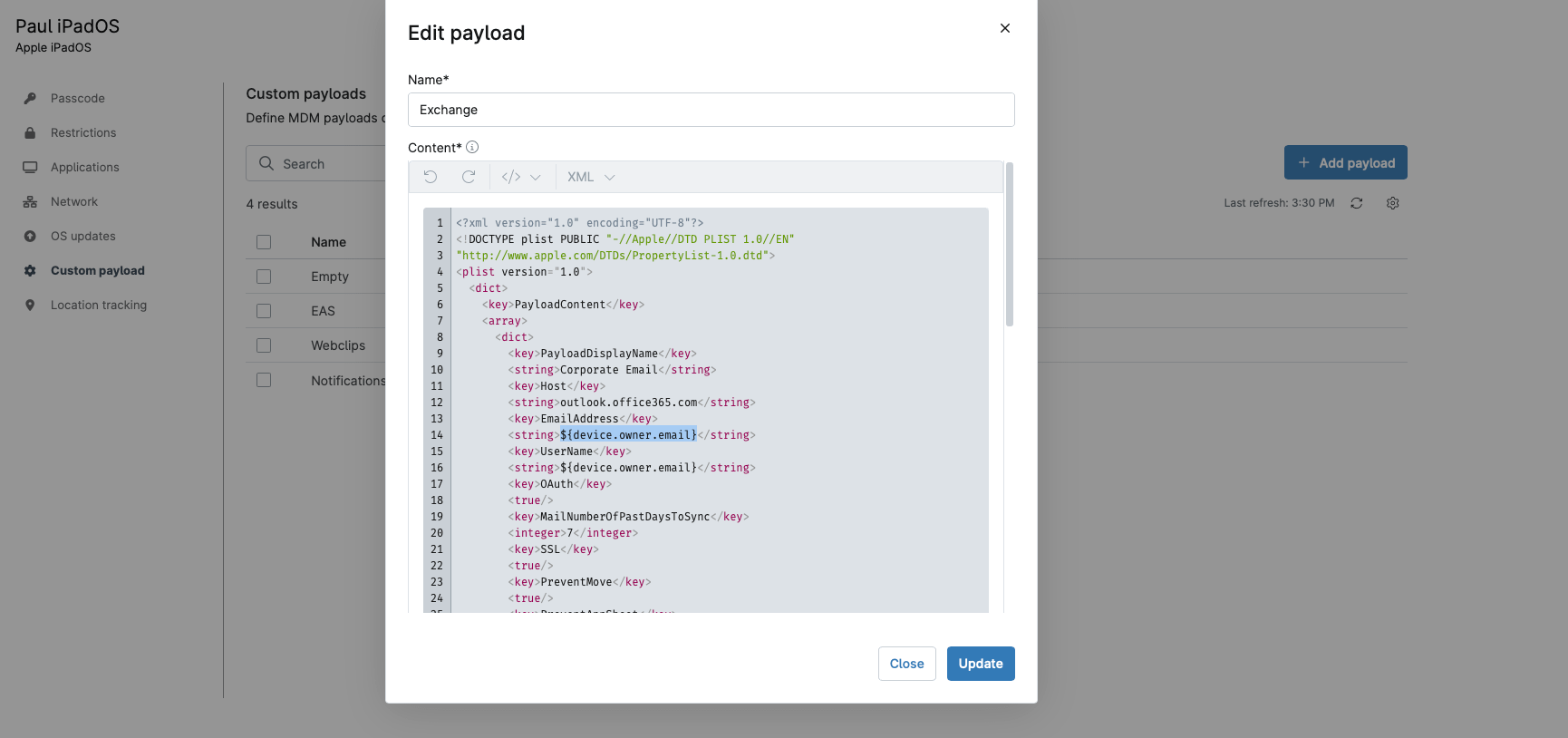
Task: Click the undo icon in editor toolbar
Action: [x=431, y=177]
